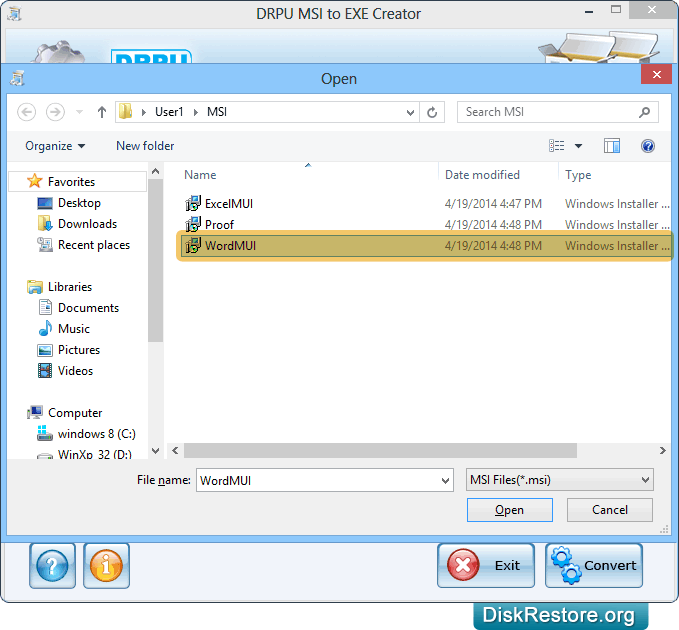Click the windows 8 (C:) drive icon

coord(45,433)
